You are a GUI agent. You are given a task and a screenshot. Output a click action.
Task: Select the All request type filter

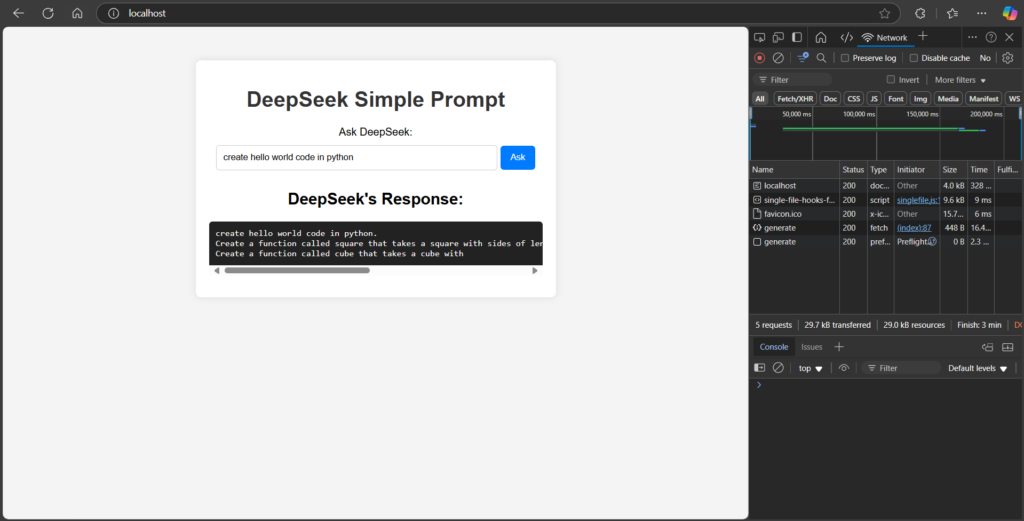pyautogui.click(x=760, y=99)
